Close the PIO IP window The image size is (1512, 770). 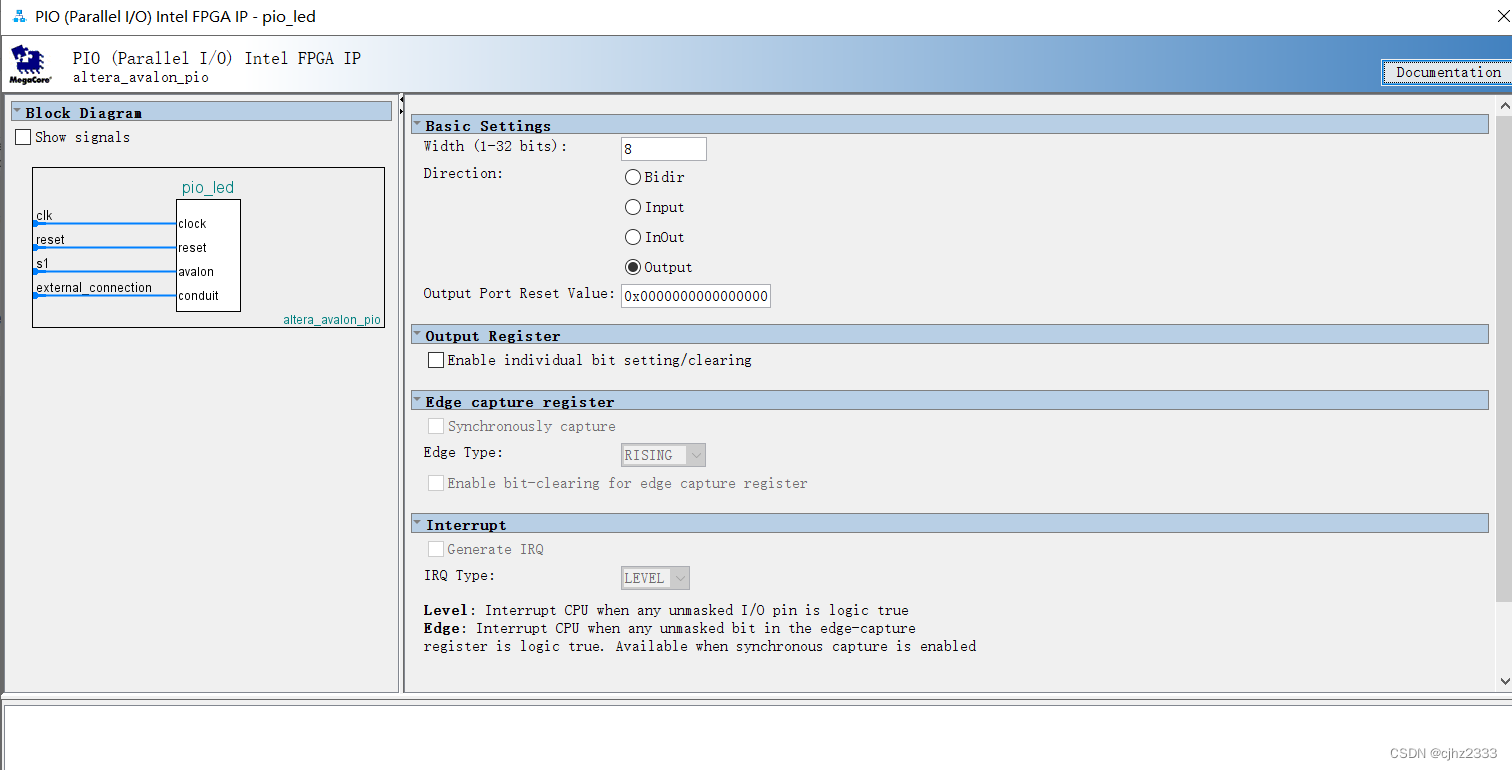pyautogui.click(x=1502, y=15)
